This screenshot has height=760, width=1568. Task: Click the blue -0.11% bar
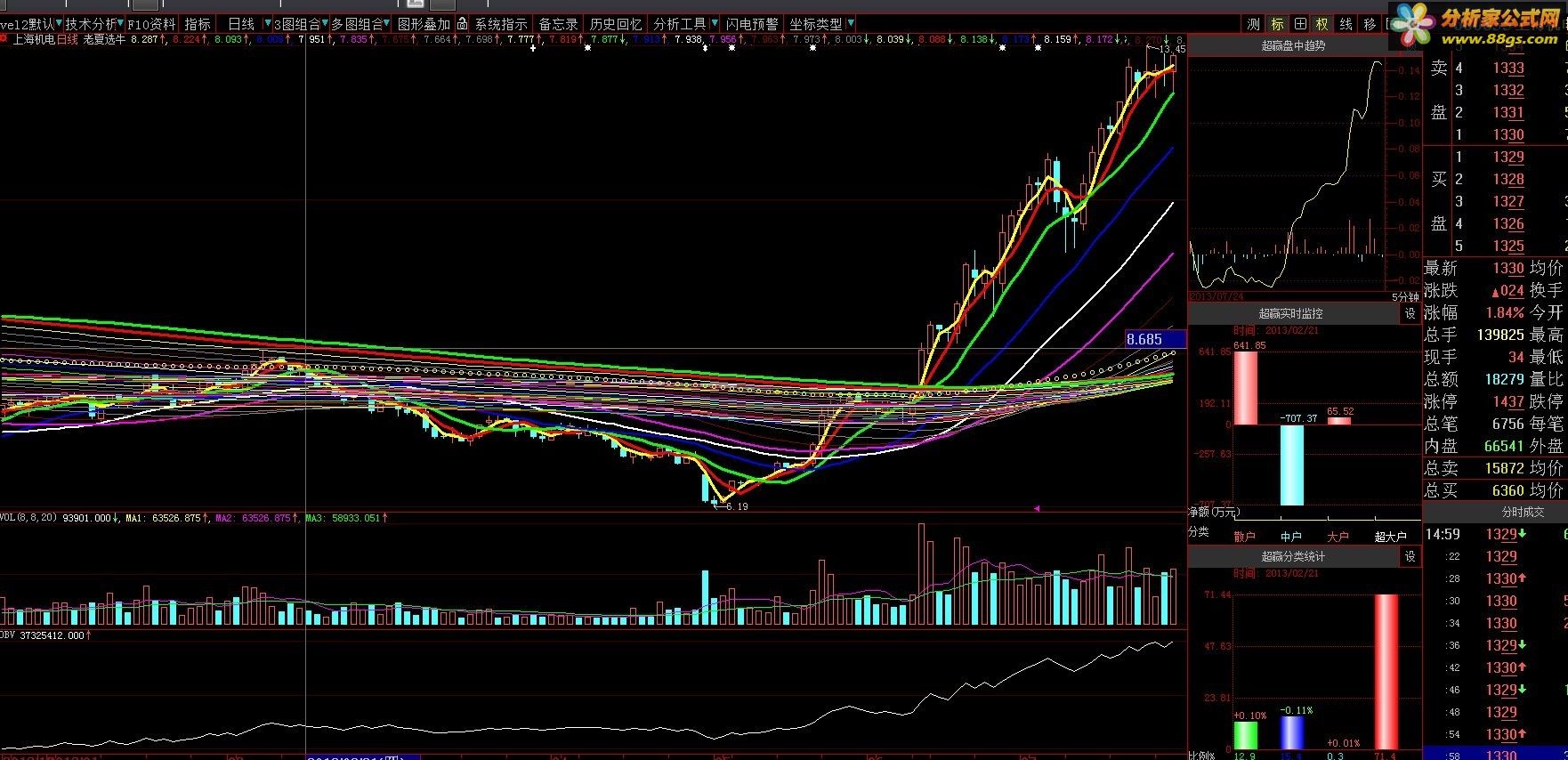[1291, 733]
